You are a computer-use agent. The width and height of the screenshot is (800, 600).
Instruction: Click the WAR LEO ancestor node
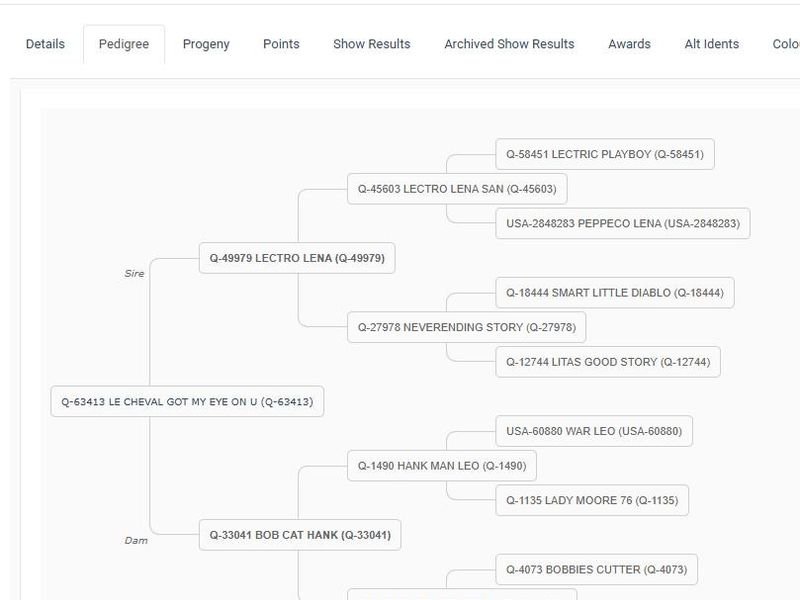click(x=593, y=432)
